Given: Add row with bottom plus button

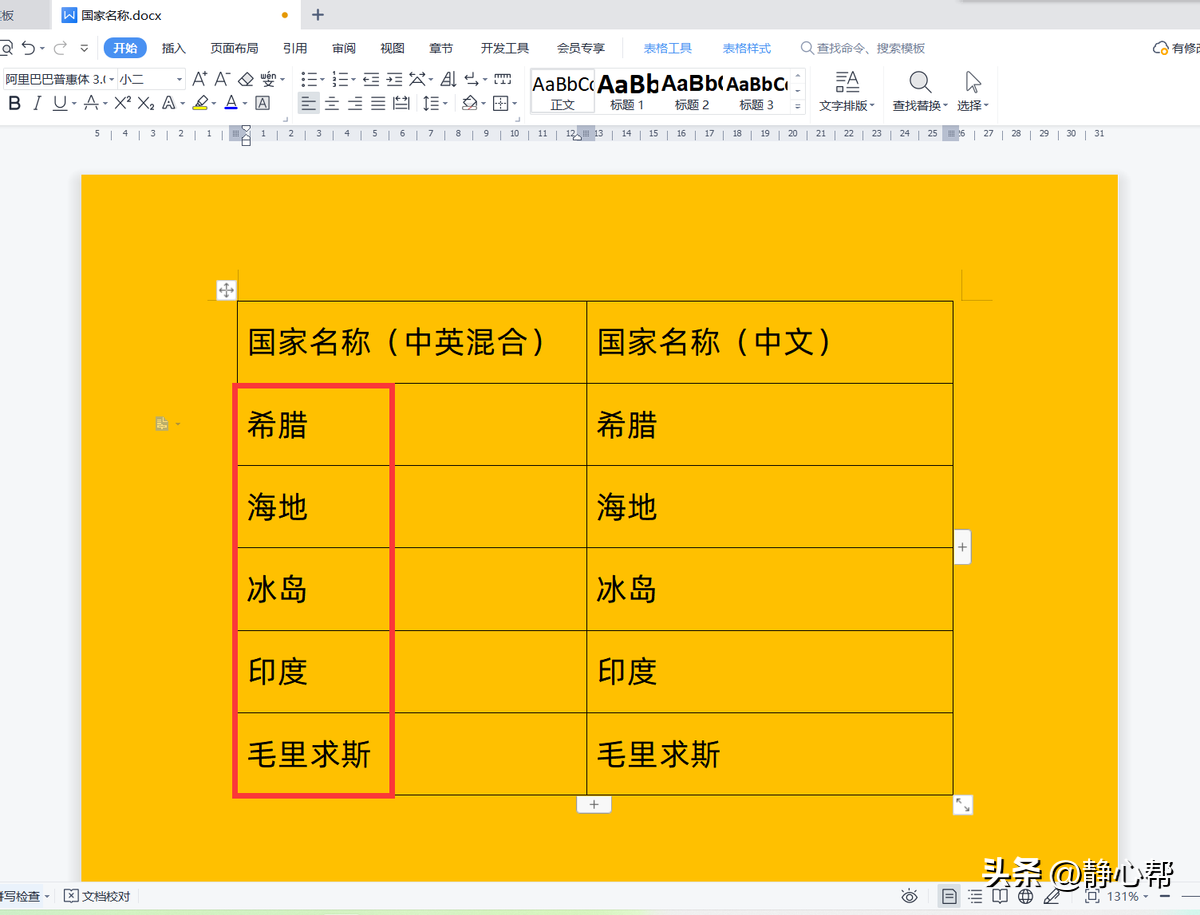Looking at the screenshot, I should pos(594,804).
